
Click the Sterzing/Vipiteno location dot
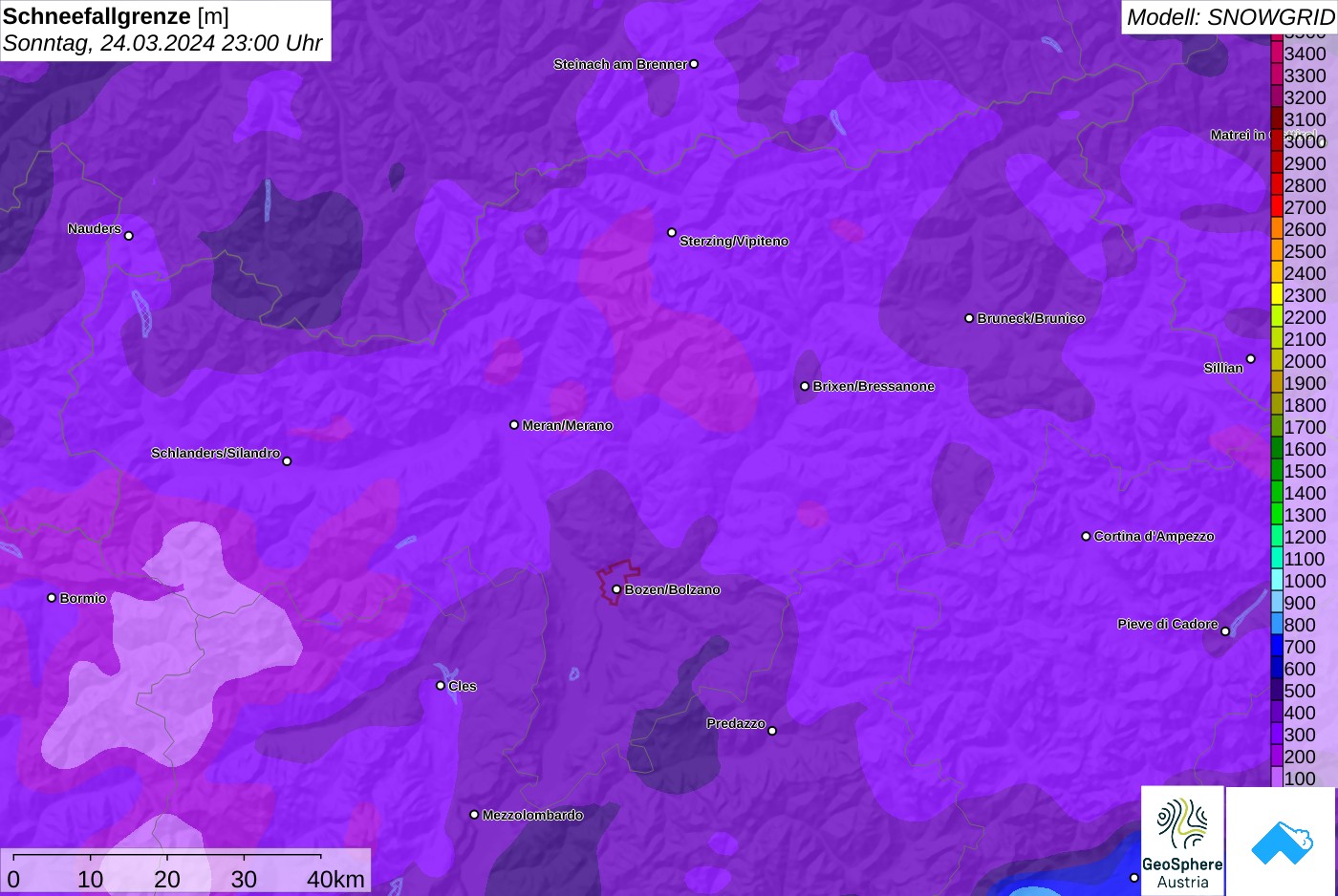pyautogui.click(x=672, y=232)
